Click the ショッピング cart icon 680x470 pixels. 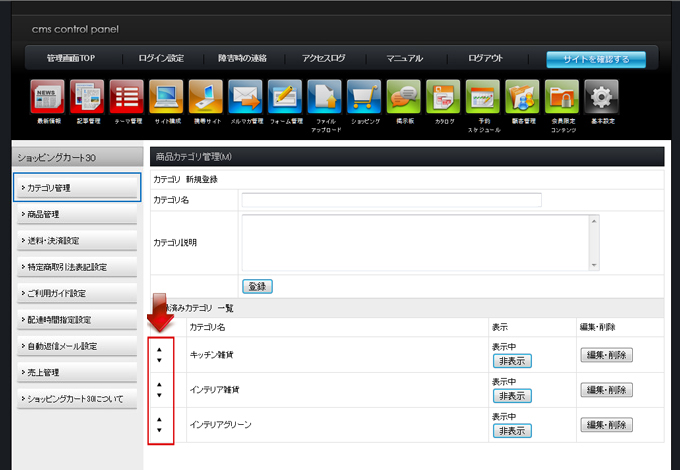pyautogui.click(x=364, y=97)
